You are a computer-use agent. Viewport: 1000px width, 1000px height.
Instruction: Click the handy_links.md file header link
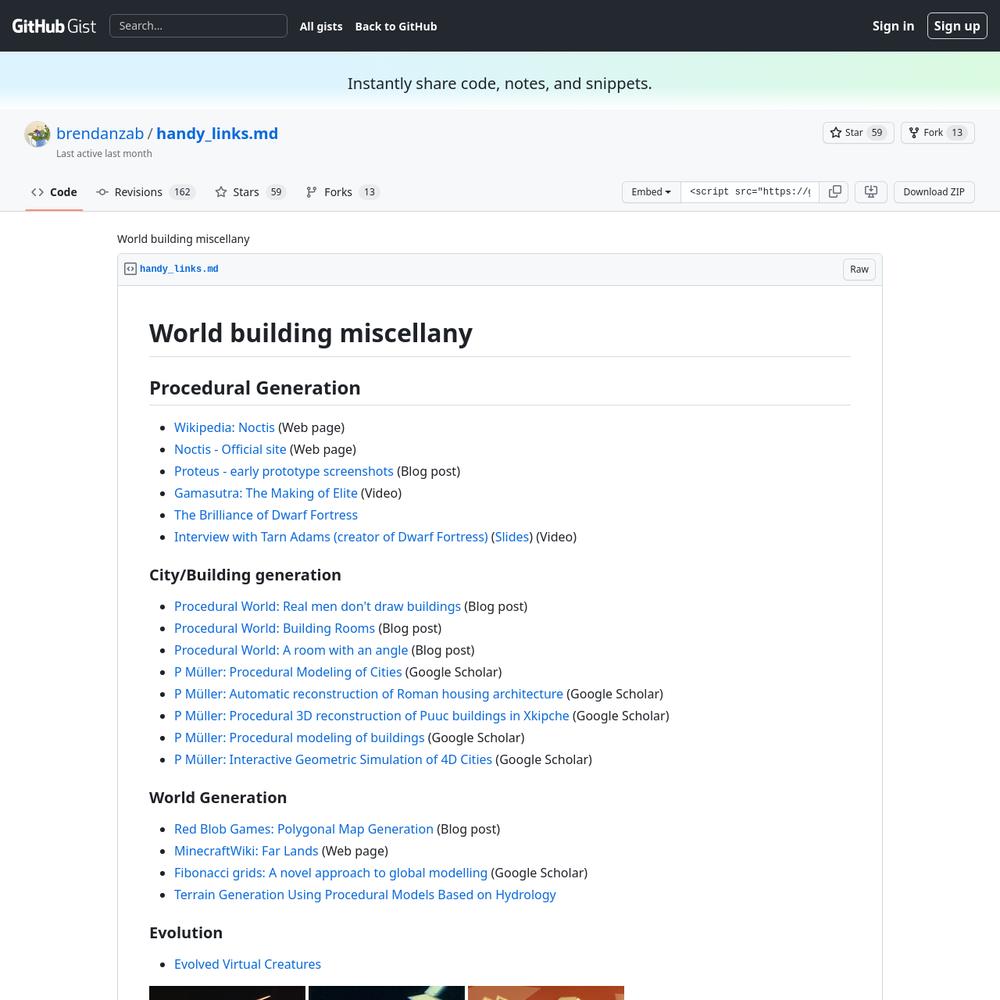pos(179,269)
